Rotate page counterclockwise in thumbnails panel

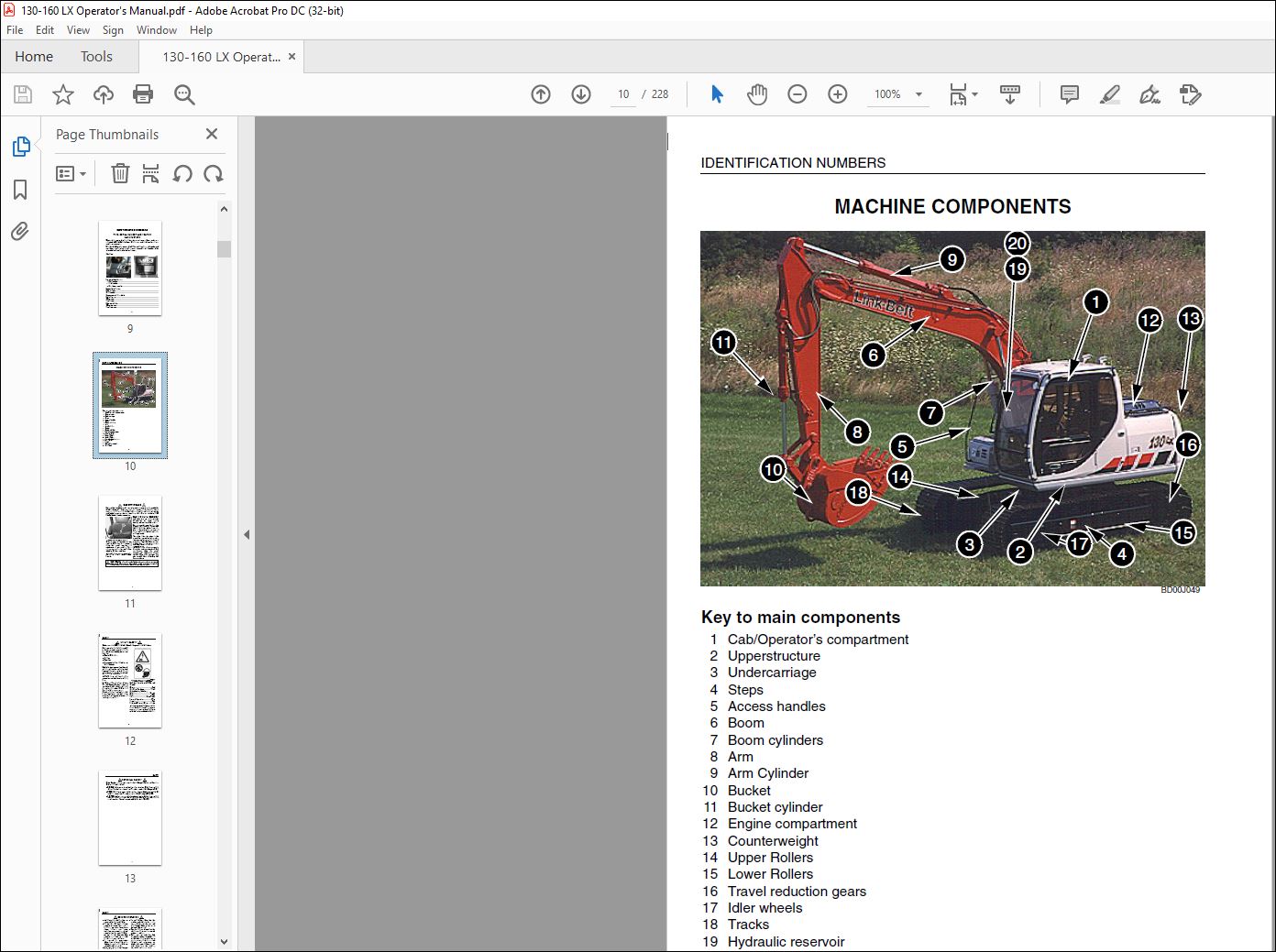[x=182, y=173]
